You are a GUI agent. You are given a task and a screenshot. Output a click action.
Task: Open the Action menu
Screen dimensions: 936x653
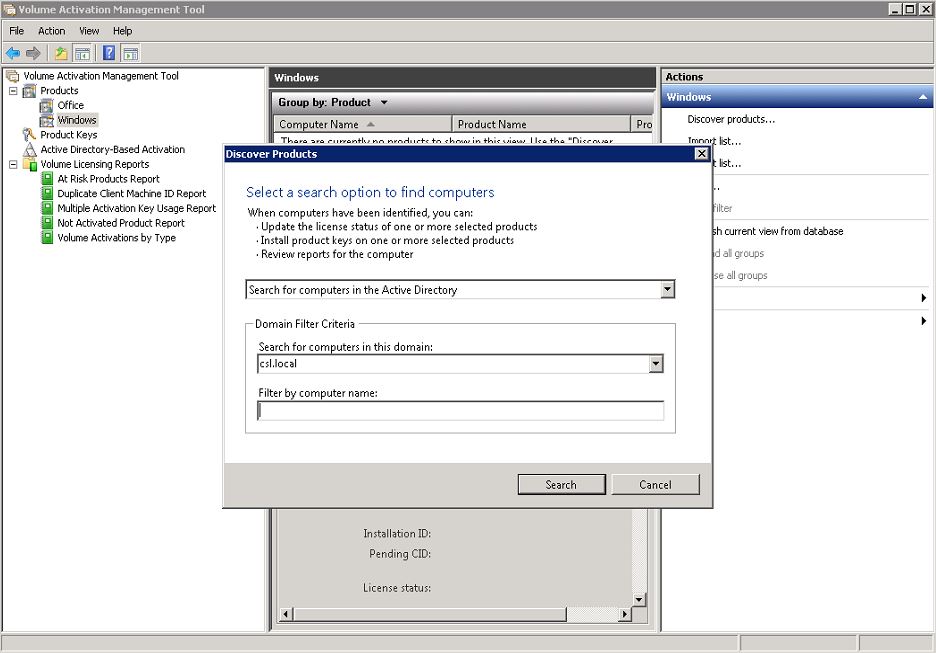click(x=51, y=31)
